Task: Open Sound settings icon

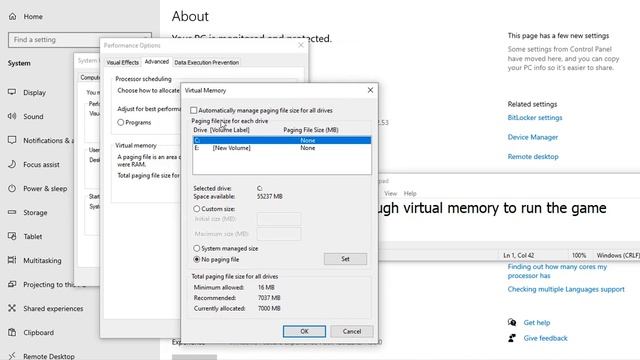Action: pos(12,116)
